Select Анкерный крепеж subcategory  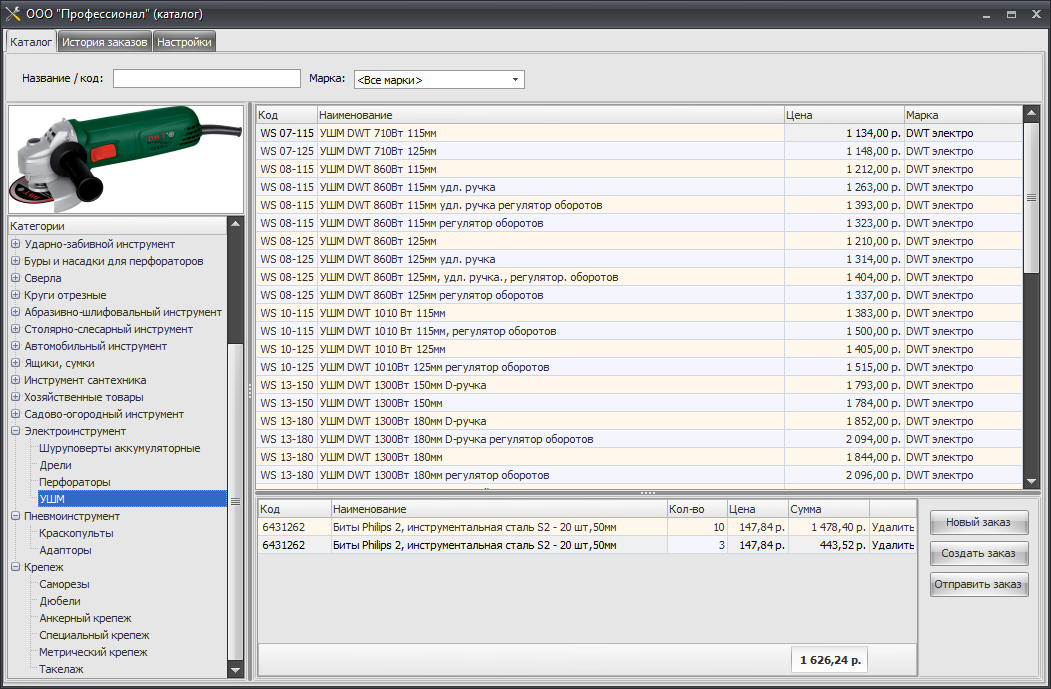85,618
